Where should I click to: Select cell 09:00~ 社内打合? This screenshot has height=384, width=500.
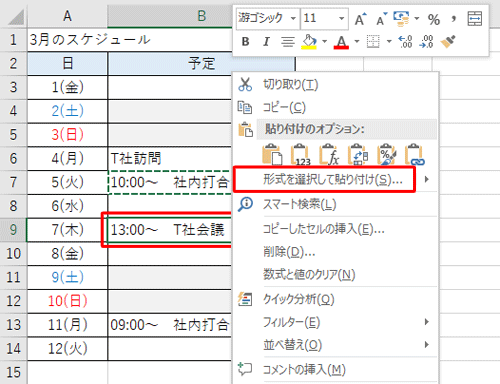point(170,325)
